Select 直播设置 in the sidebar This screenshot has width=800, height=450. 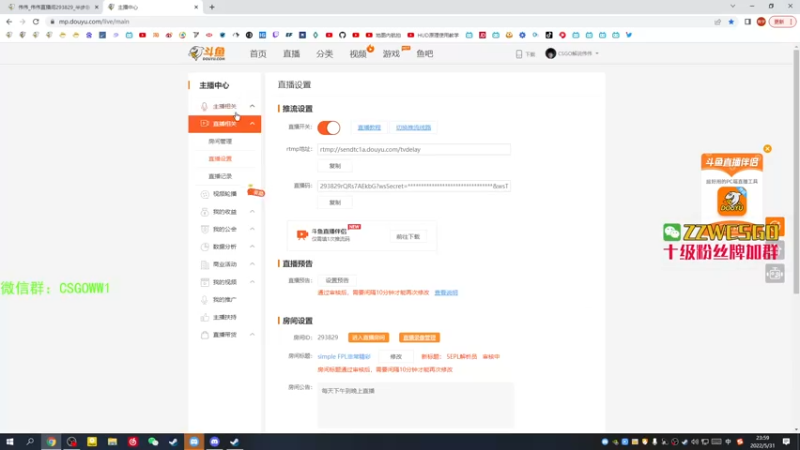click(220, 159)
